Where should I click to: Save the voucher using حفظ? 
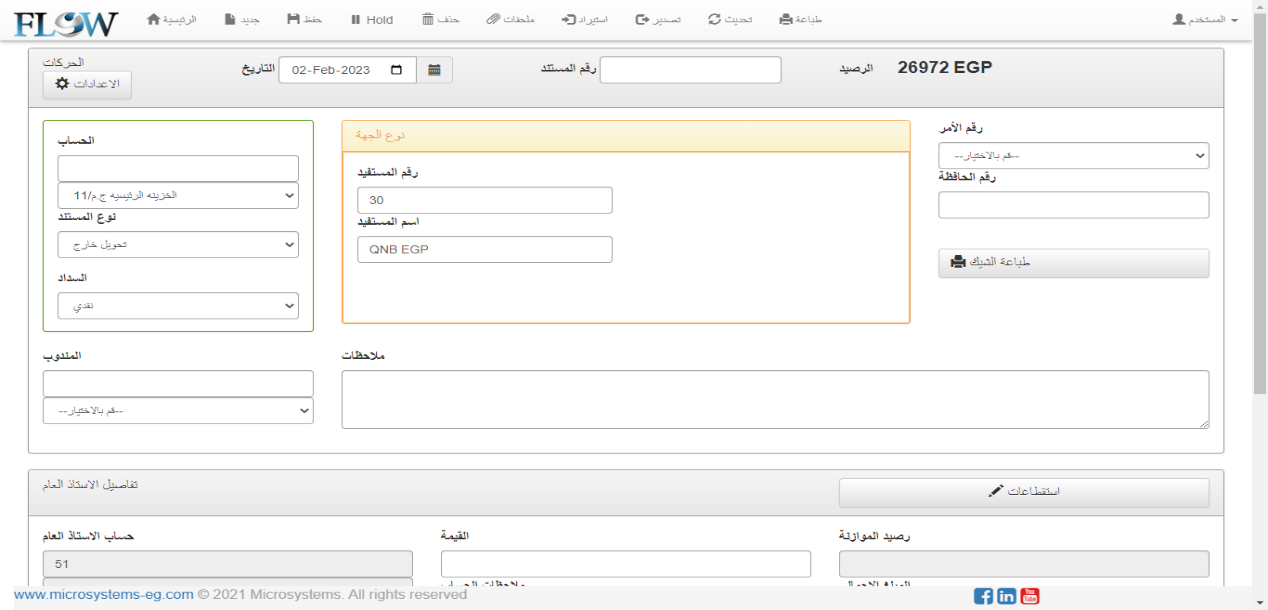click(x=304, y=19)
